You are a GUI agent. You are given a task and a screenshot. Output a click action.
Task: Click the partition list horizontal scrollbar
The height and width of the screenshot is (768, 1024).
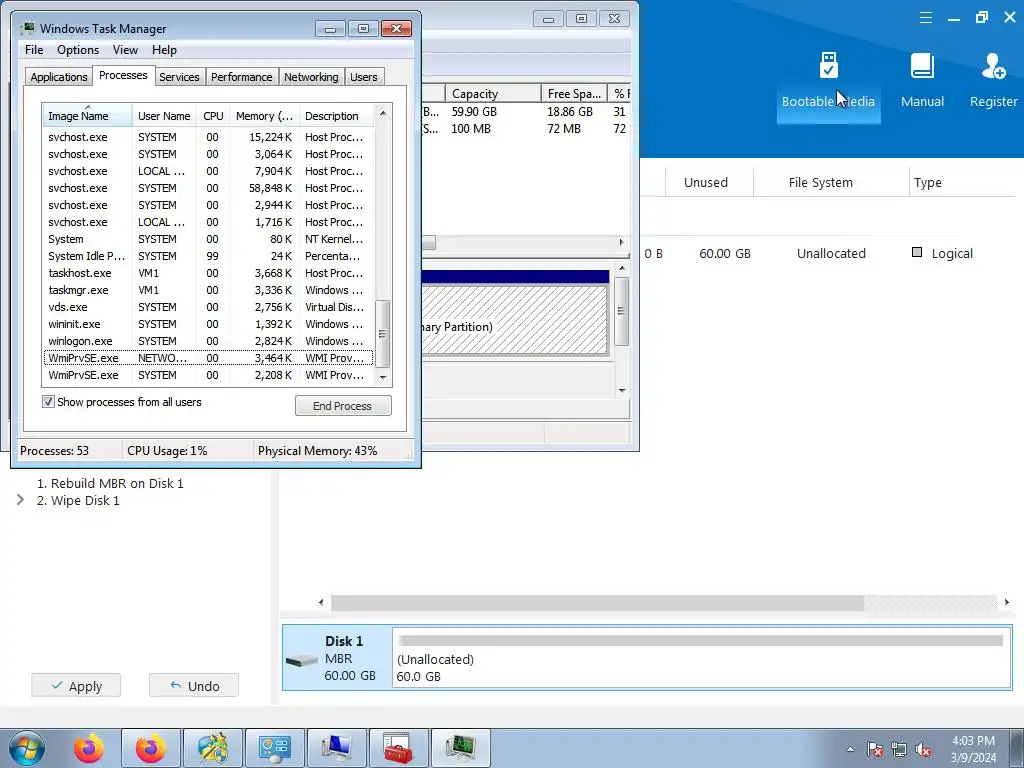[597, 603]
